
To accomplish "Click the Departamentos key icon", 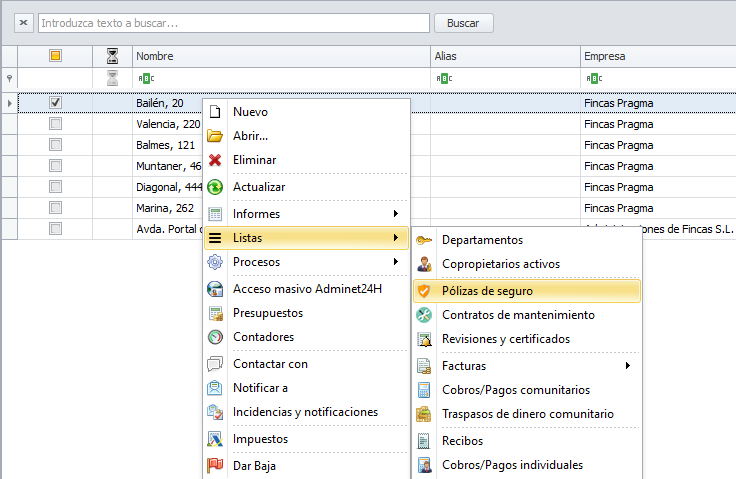I will [x=424, y=240].
